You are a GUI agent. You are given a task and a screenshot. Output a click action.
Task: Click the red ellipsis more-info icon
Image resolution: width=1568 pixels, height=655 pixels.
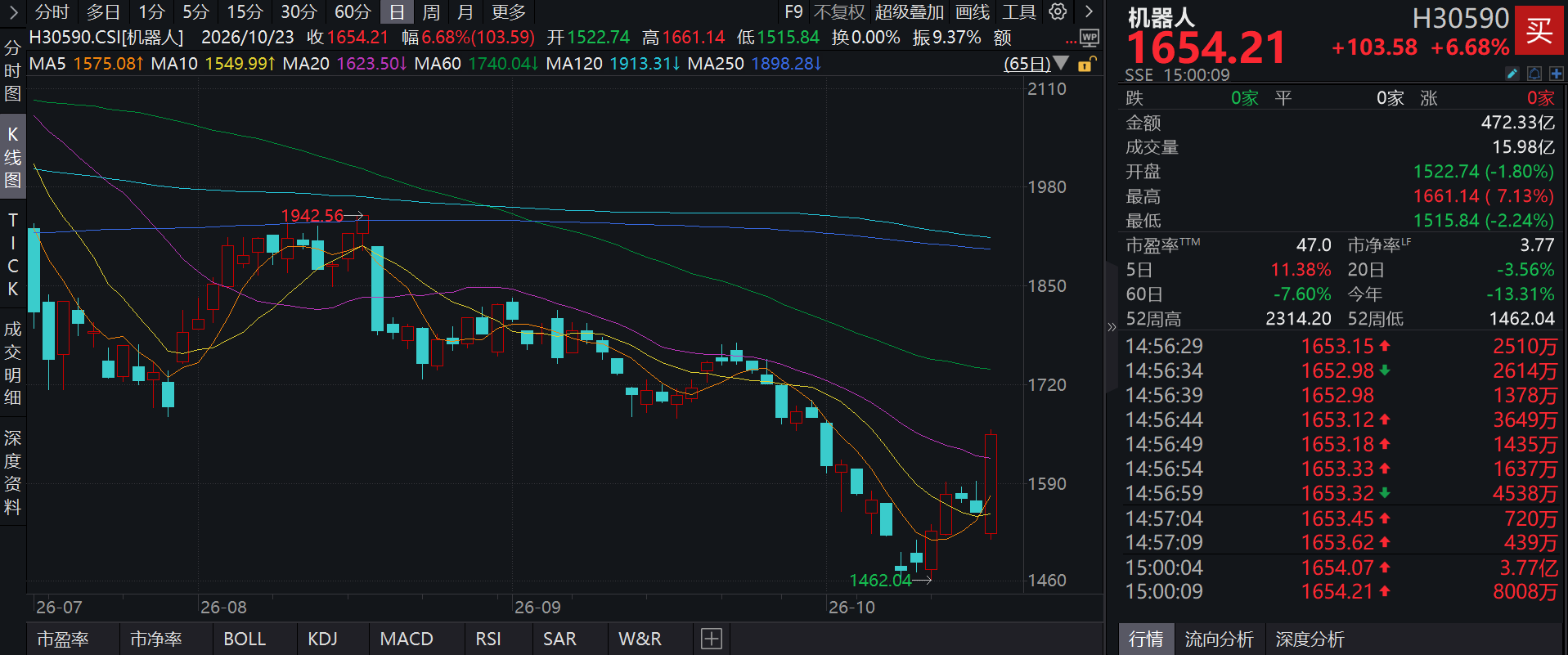coord(1071,41)
